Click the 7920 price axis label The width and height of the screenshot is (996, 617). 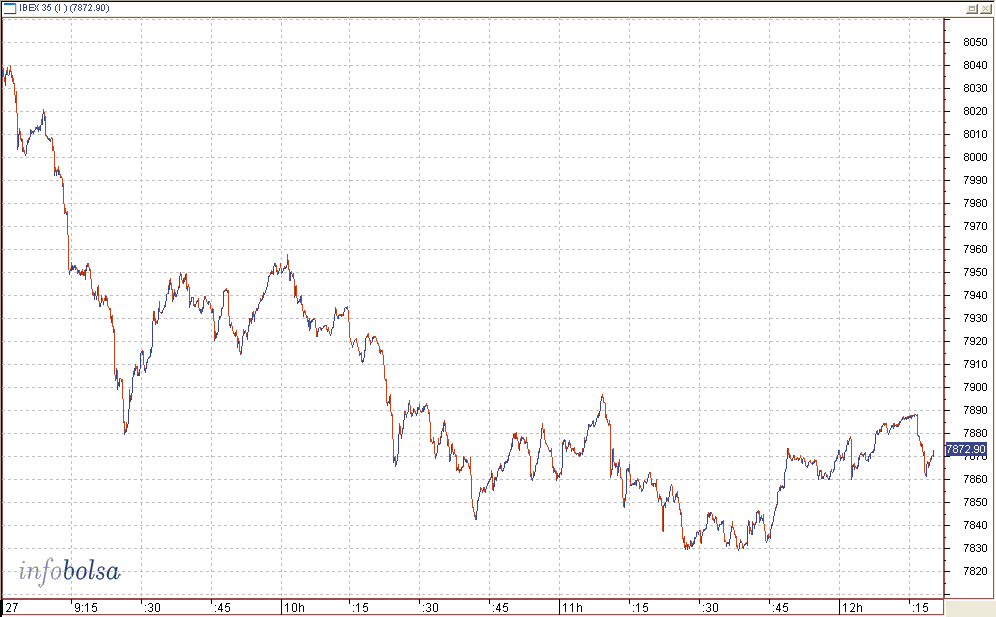[x=975, y=341]
